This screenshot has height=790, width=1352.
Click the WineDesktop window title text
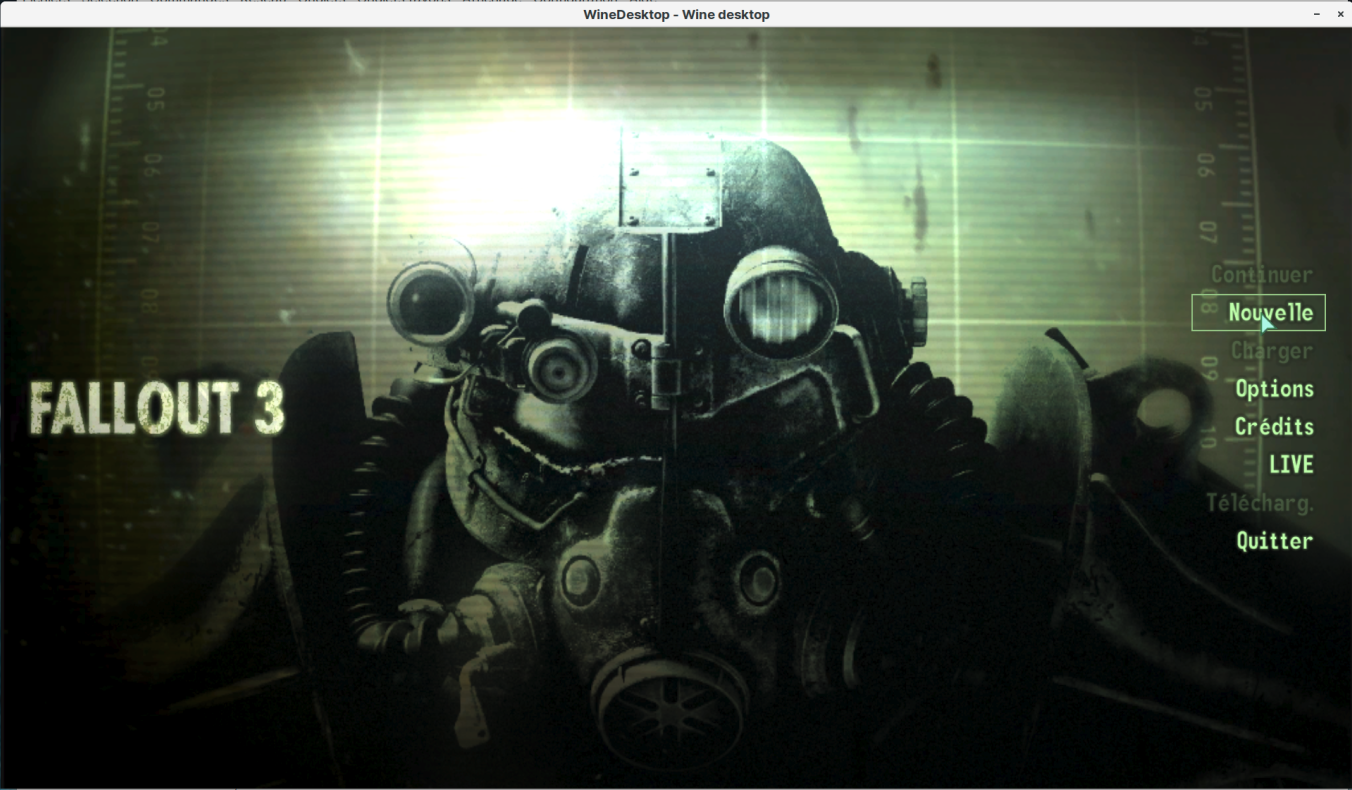click(676, 14)
